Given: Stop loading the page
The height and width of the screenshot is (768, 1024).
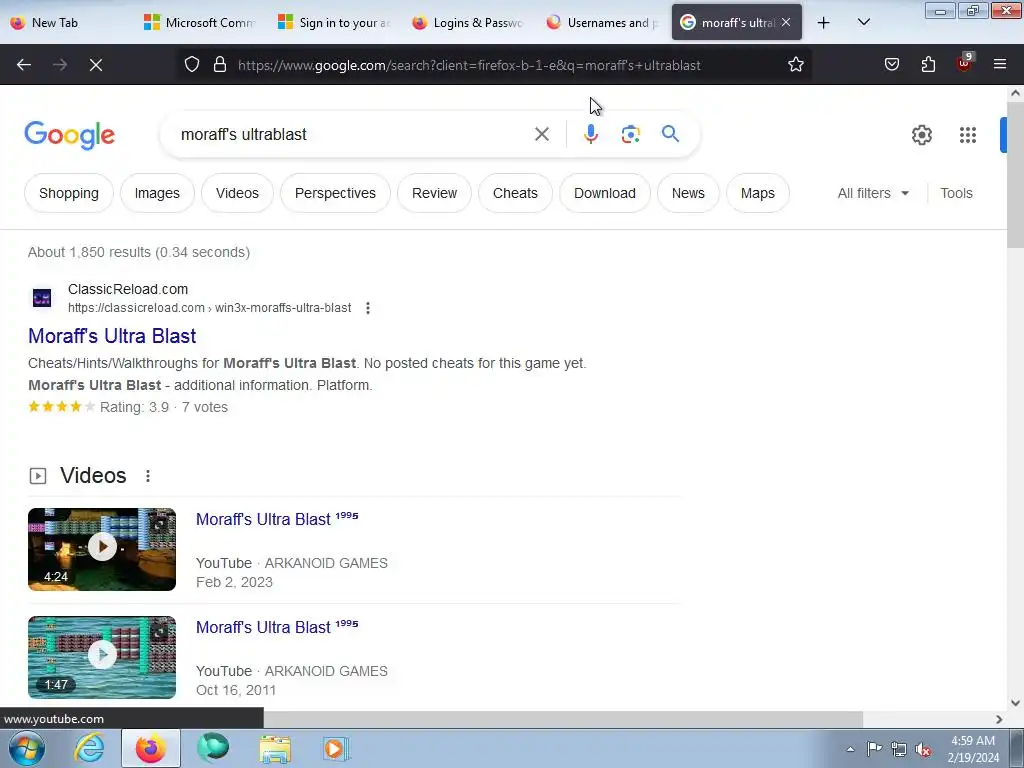Looking at the screenshot, I should coord(96,65).
